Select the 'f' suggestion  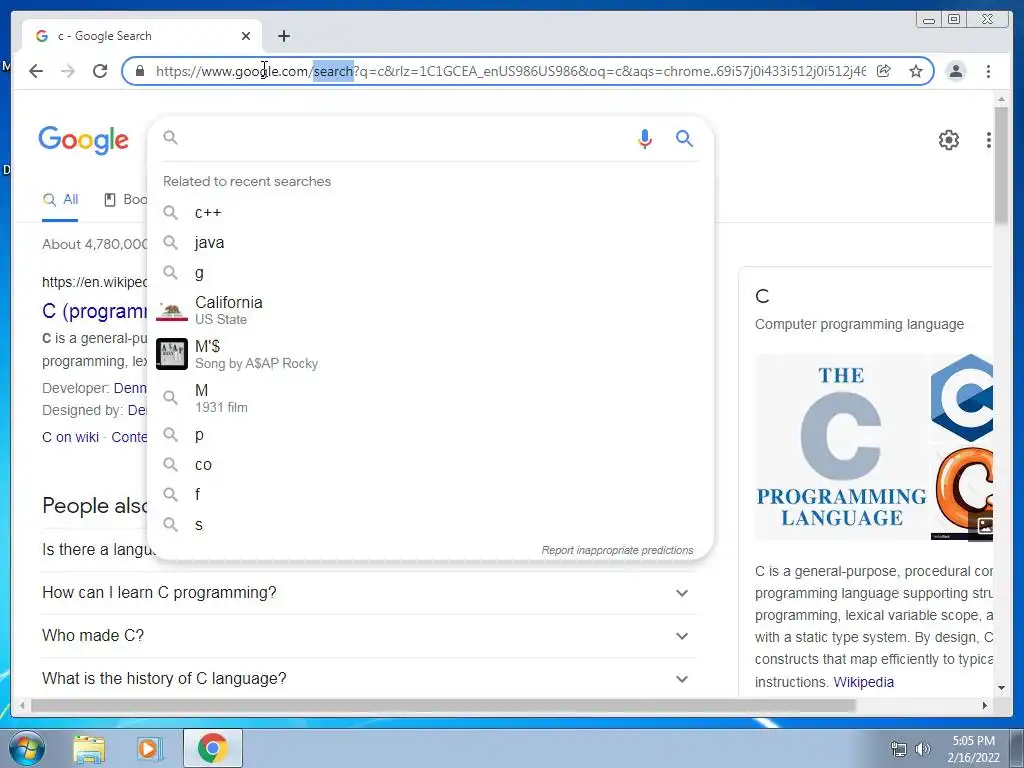pyautogui.click(x=430, y=495)
